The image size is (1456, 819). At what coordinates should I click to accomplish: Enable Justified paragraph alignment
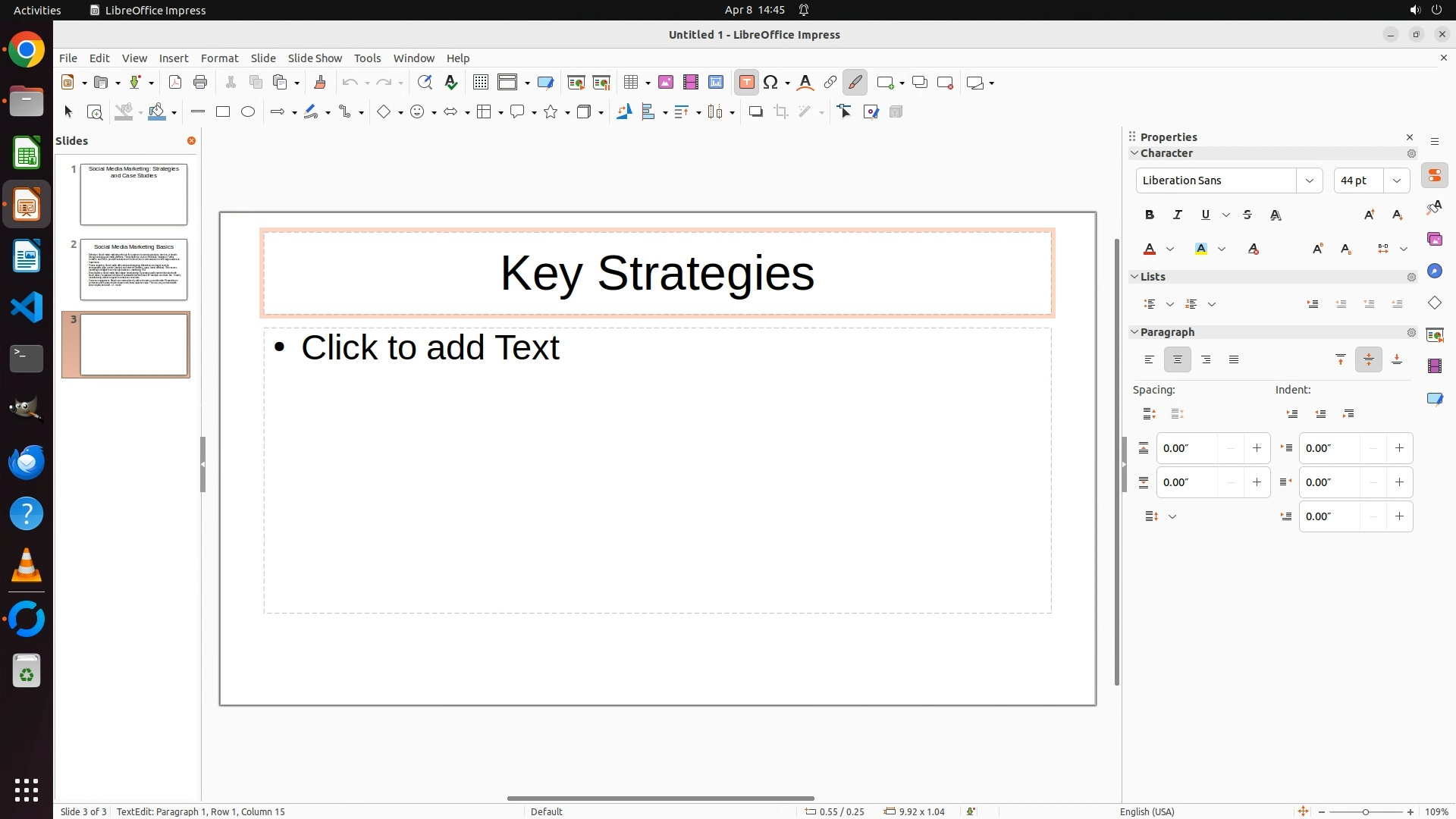tap(1234, 360)
